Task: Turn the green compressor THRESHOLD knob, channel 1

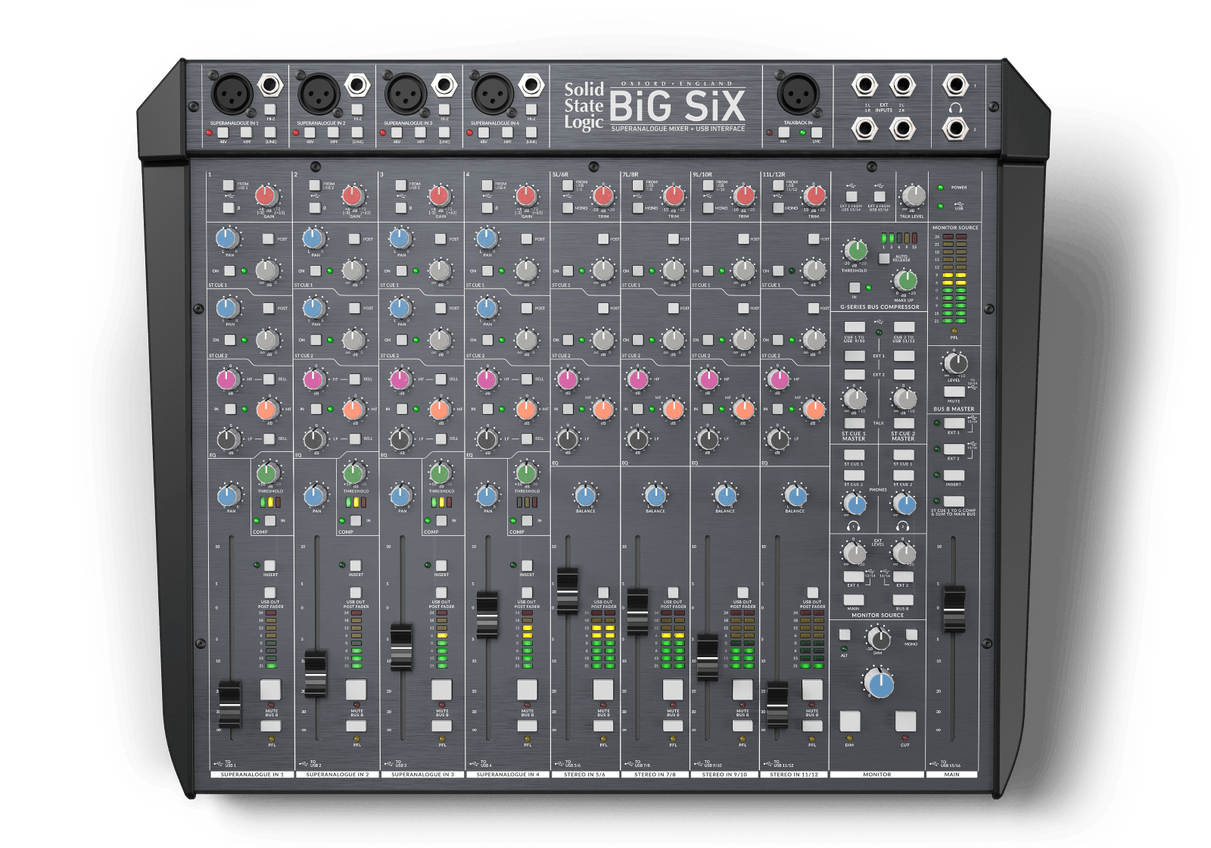Action: pyautogui.click(x=268, y=474)
